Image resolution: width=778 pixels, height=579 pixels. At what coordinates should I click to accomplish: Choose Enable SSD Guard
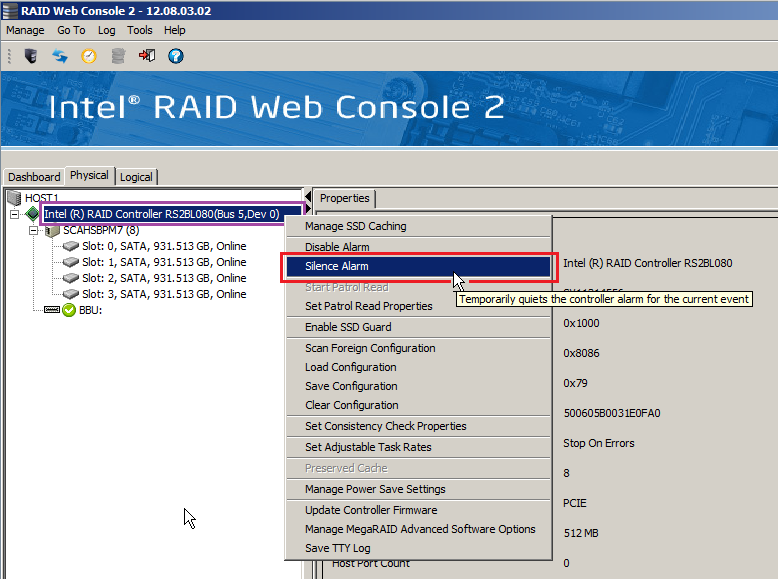click(418, 327)
